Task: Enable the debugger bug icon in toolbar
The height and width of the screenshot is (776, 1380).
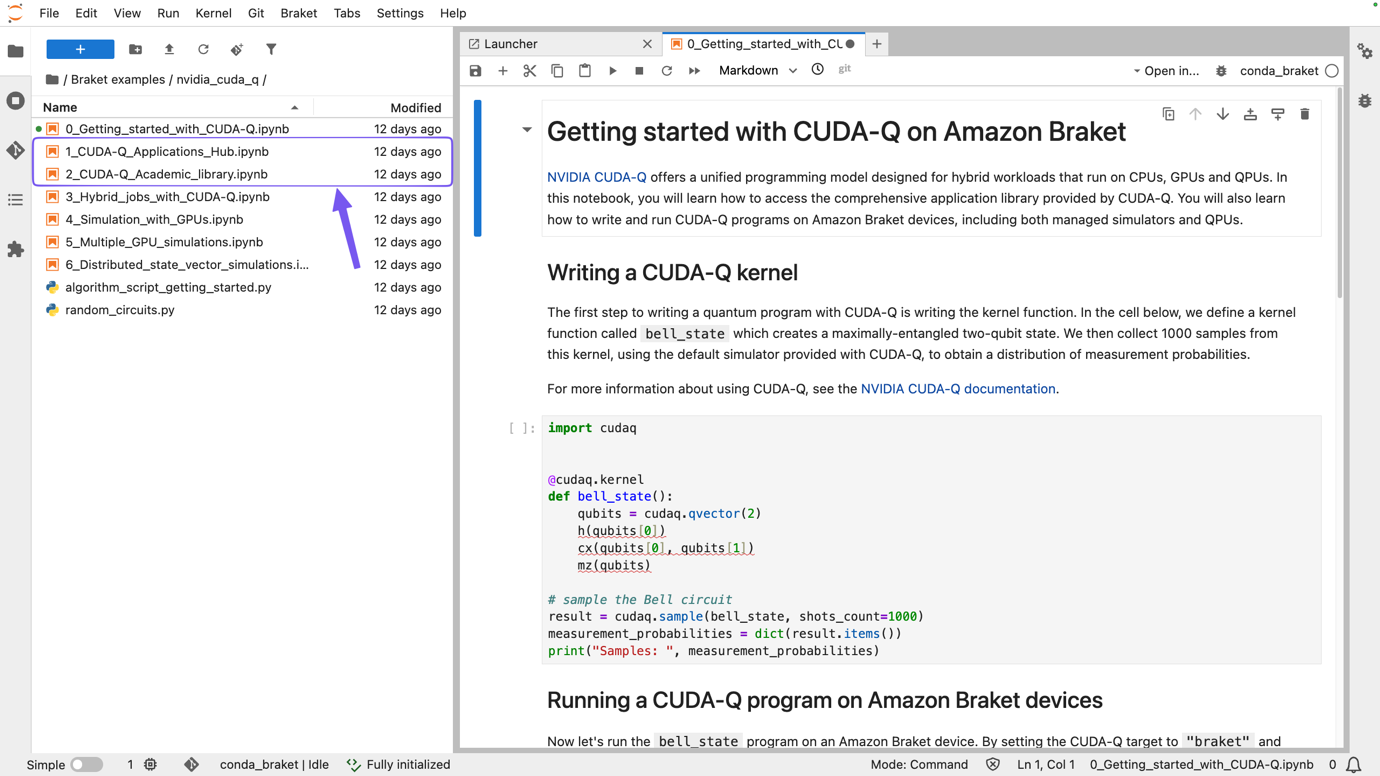Action: [1221, 71]
